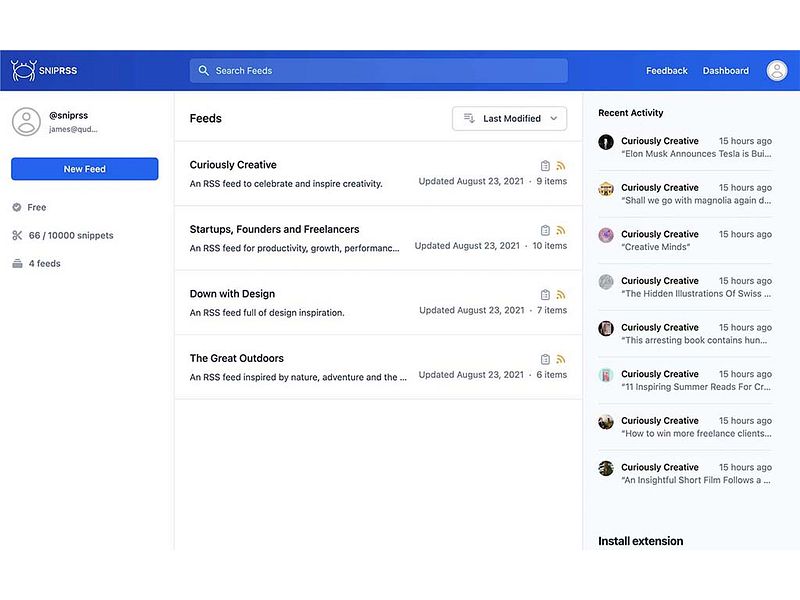The width and height of the screenshot is (800, 600).
Task: Open activity thumbnail for 11 Inspiring Summer Reads
Action: tap(606, 375)
